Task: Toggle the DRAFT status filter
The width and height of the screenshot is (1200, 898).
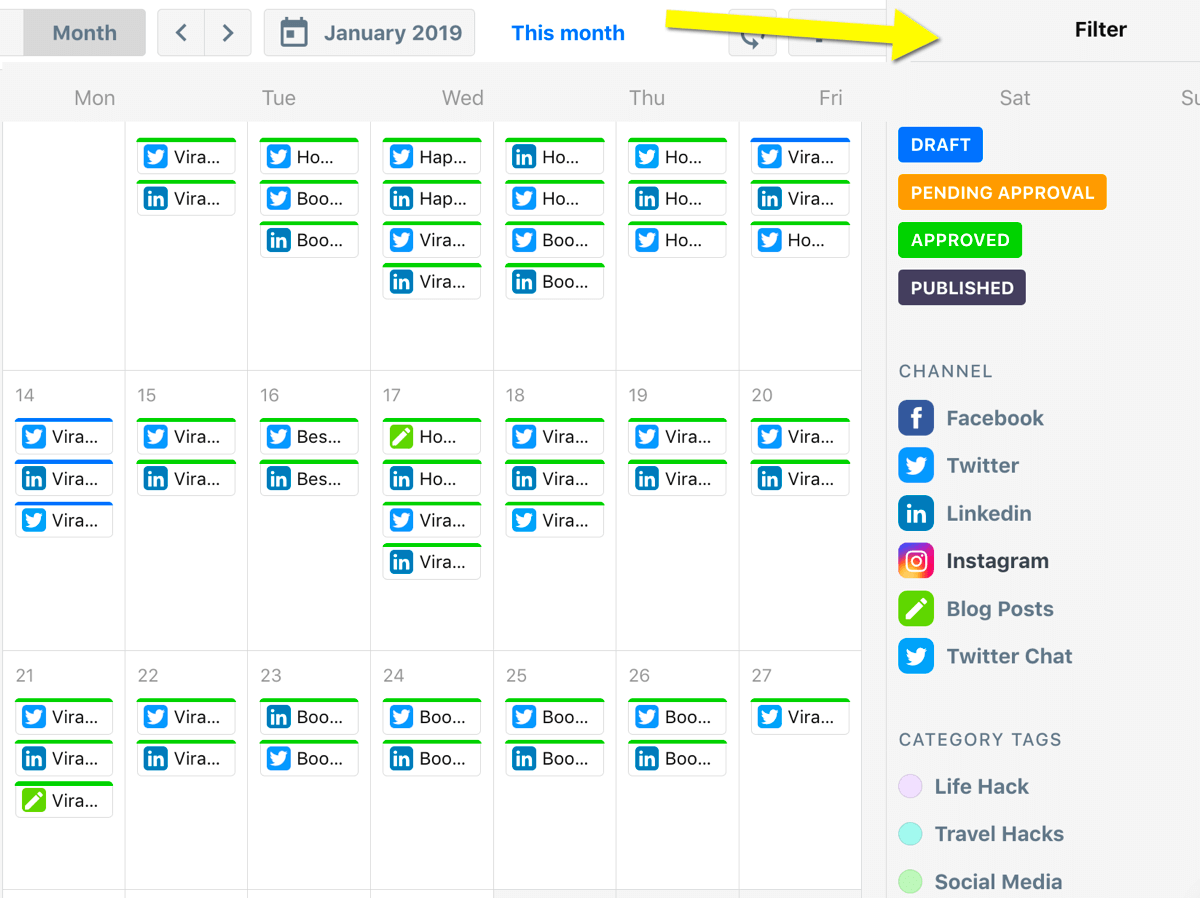Action: (x=940, y=144)
